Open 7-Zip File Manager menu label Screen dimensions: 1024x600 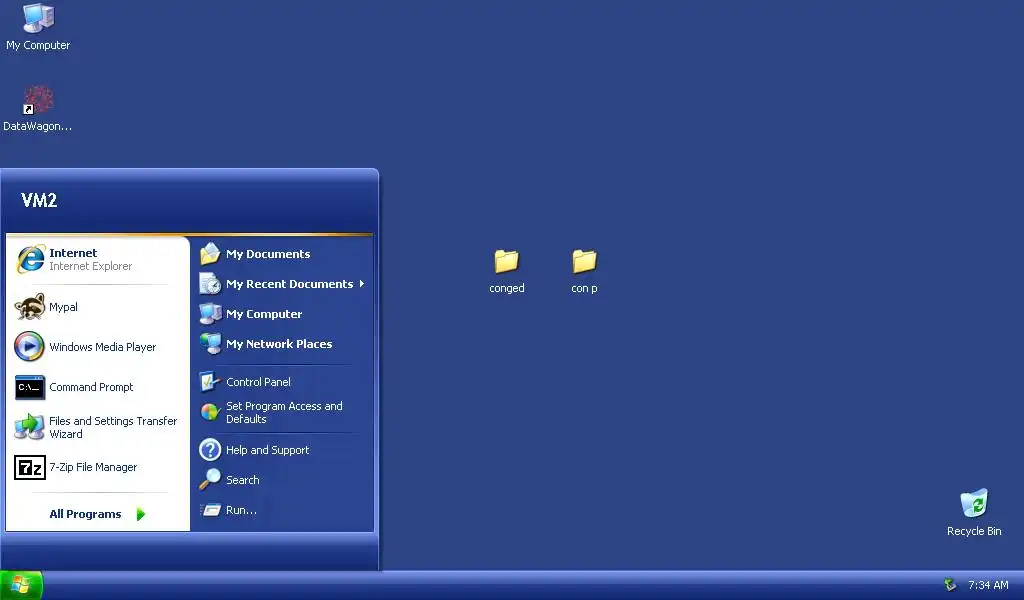click(x=93, y=467)
